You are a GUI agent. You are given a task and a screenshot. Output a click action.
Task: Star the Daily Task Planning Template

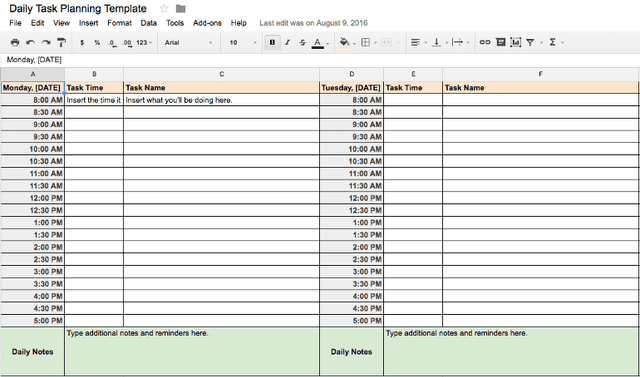pos(164,9)
